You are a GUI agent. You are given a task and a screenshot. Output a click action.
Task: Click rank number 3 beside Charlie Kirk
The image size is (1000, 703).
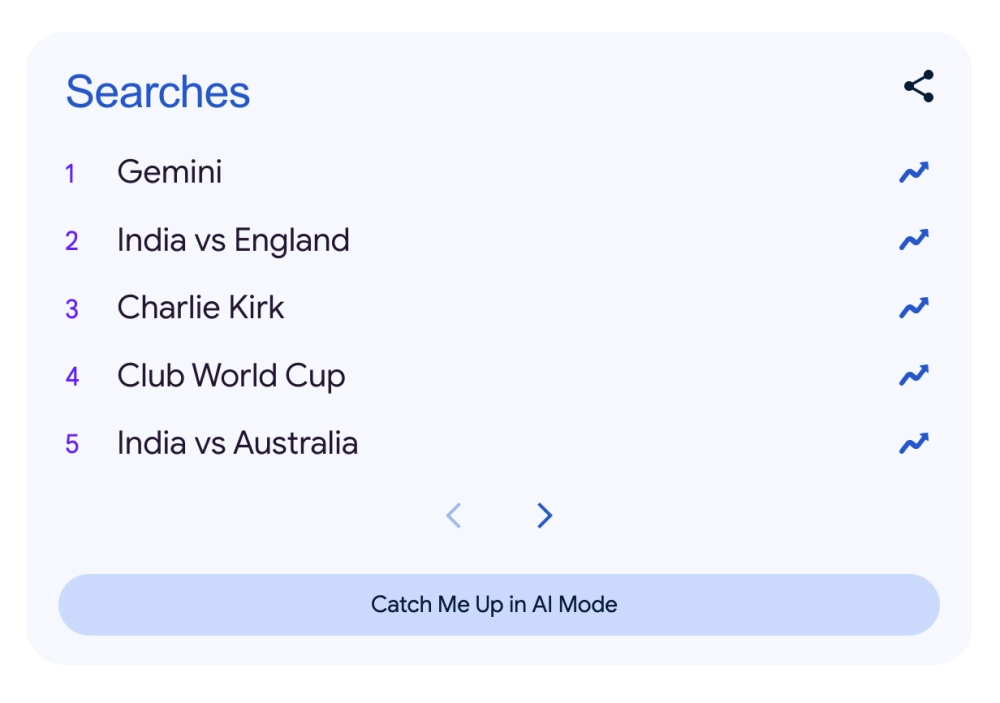(x=71, y=309)
